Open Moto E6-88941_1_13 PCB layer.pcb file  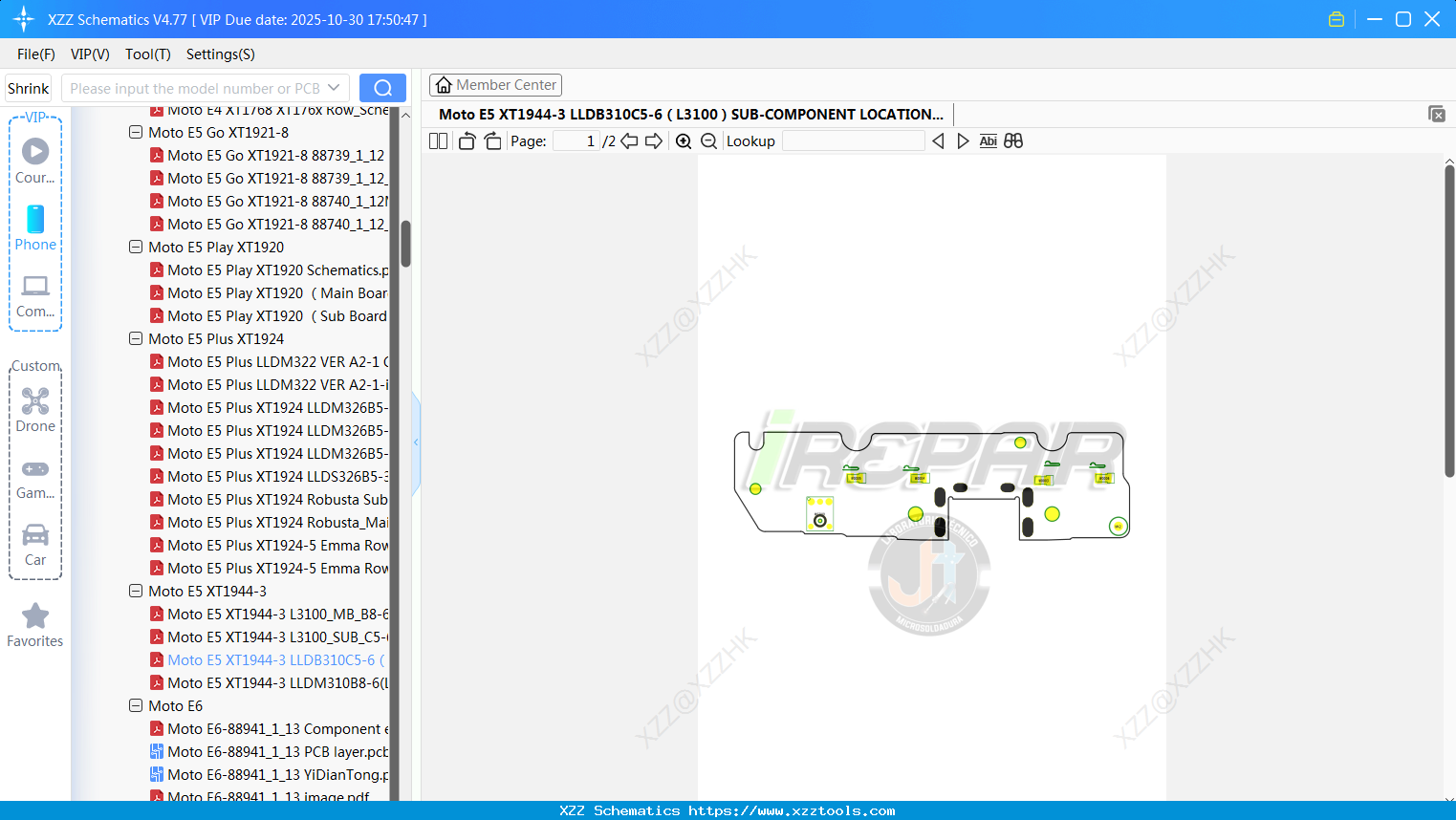(x=270, y=752)
